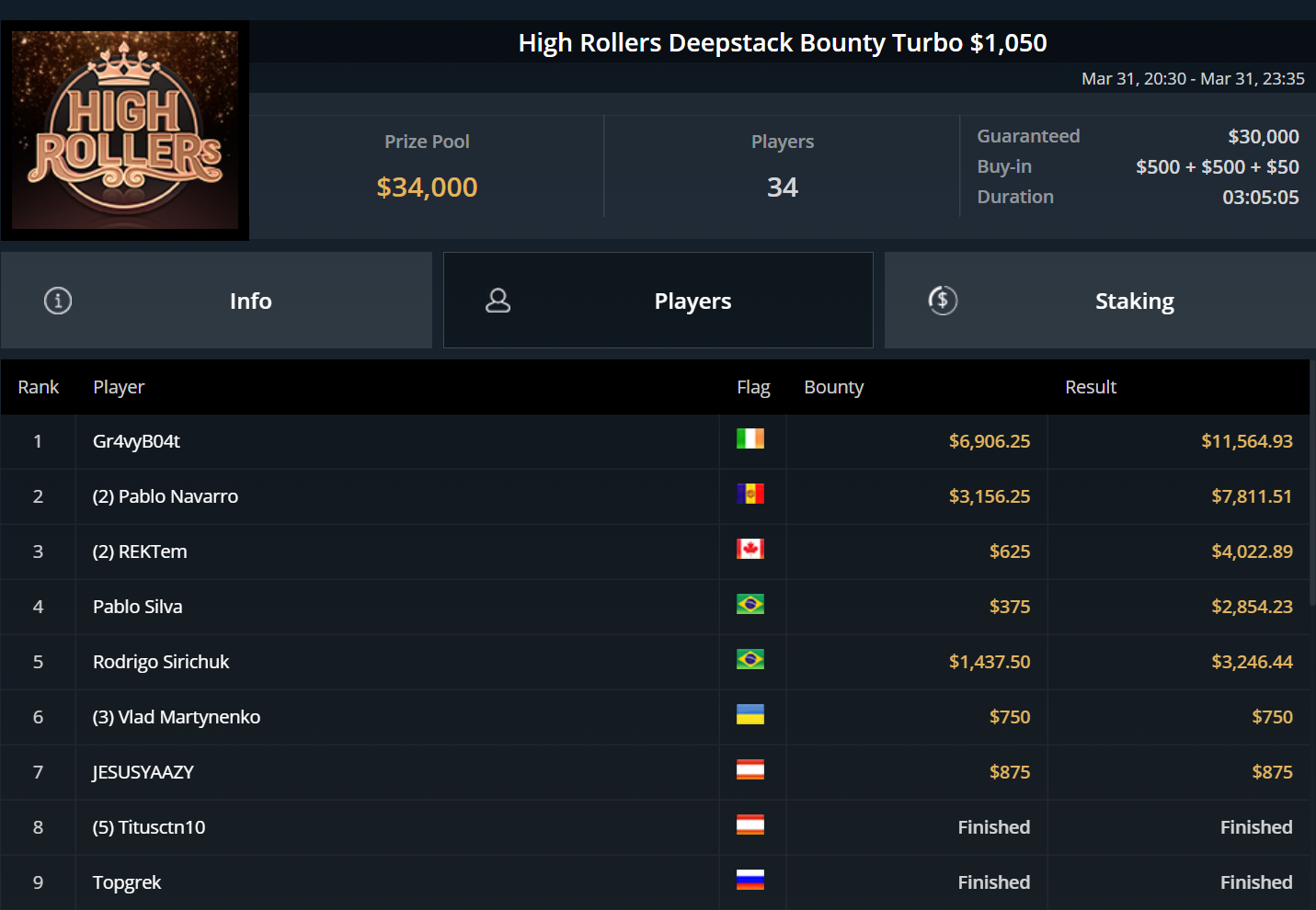Click the Austria flag beside JESUSYAAZY
Viewport: 1316px width, 910px height.
(x=750, y=770)
